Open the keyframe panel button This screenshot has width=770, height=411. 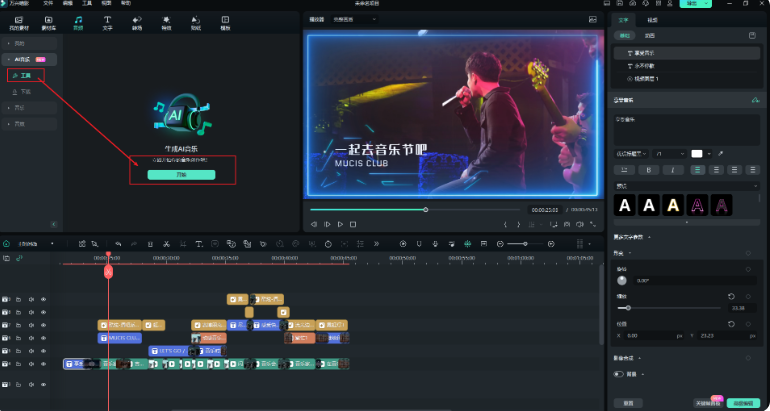click(x=708, y=403)
